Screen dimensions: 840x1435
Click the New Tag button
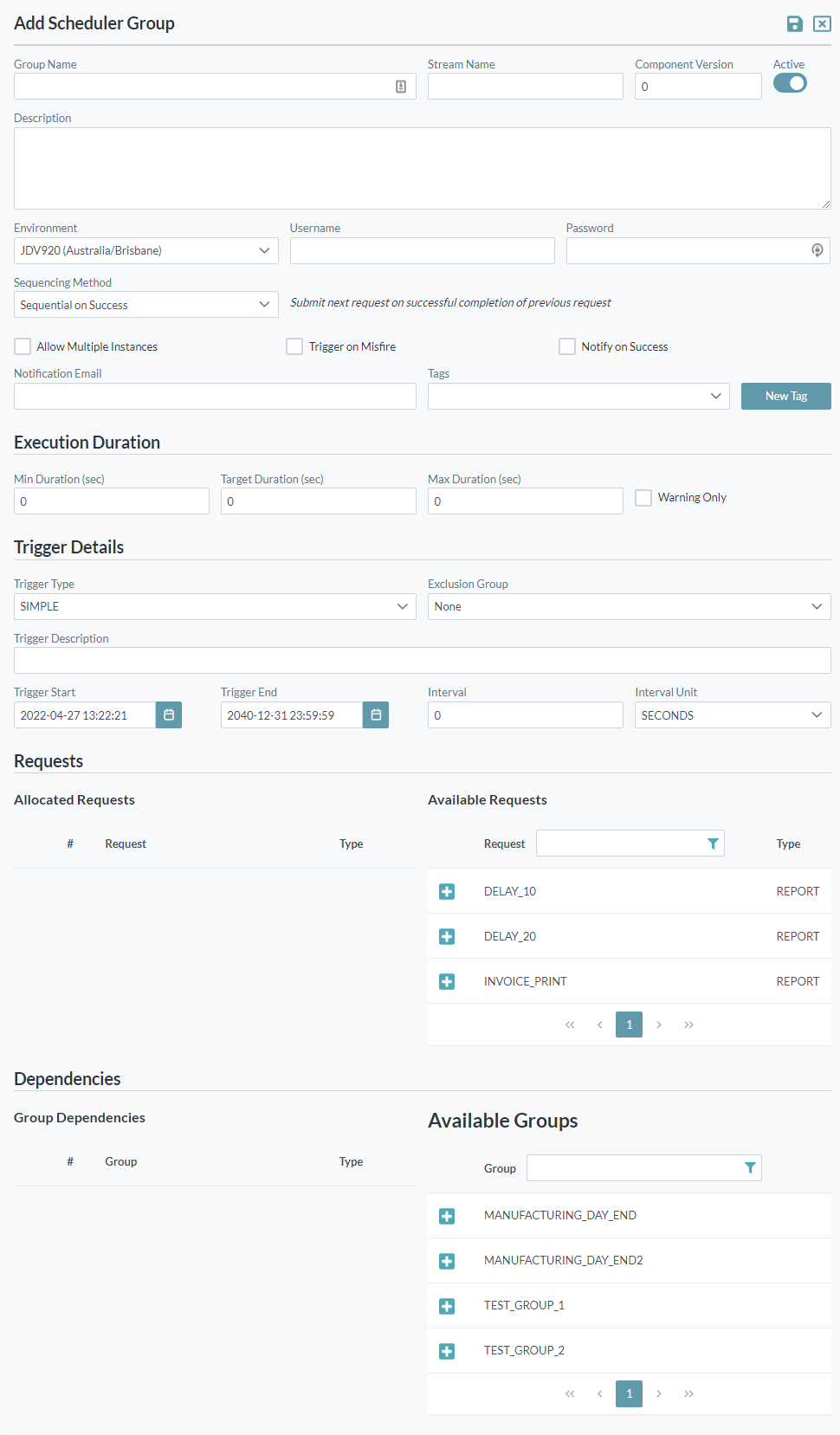(x=785, y=396)
